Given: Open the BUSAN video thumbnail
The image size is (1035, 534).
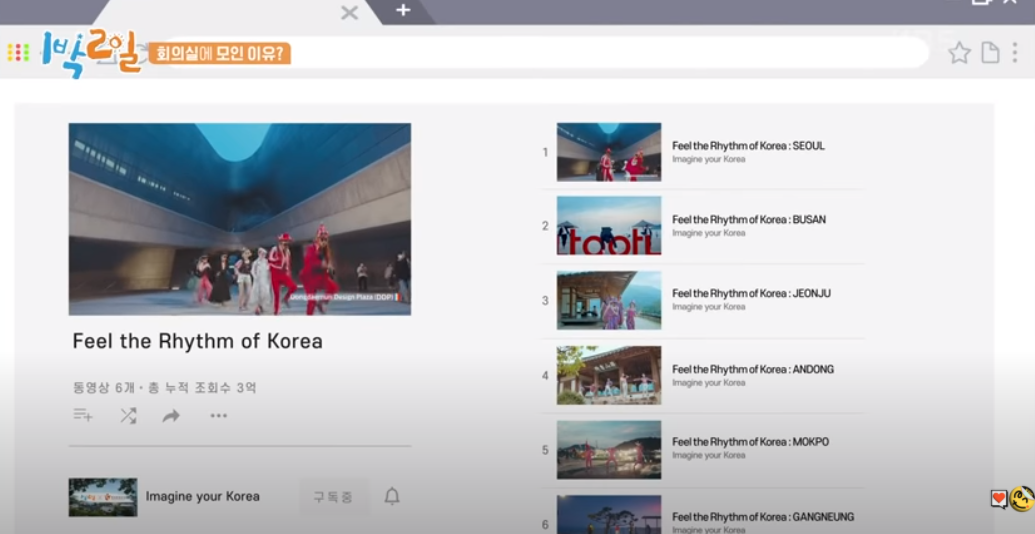Looking at the screenshot, I should tap(609, 226).
